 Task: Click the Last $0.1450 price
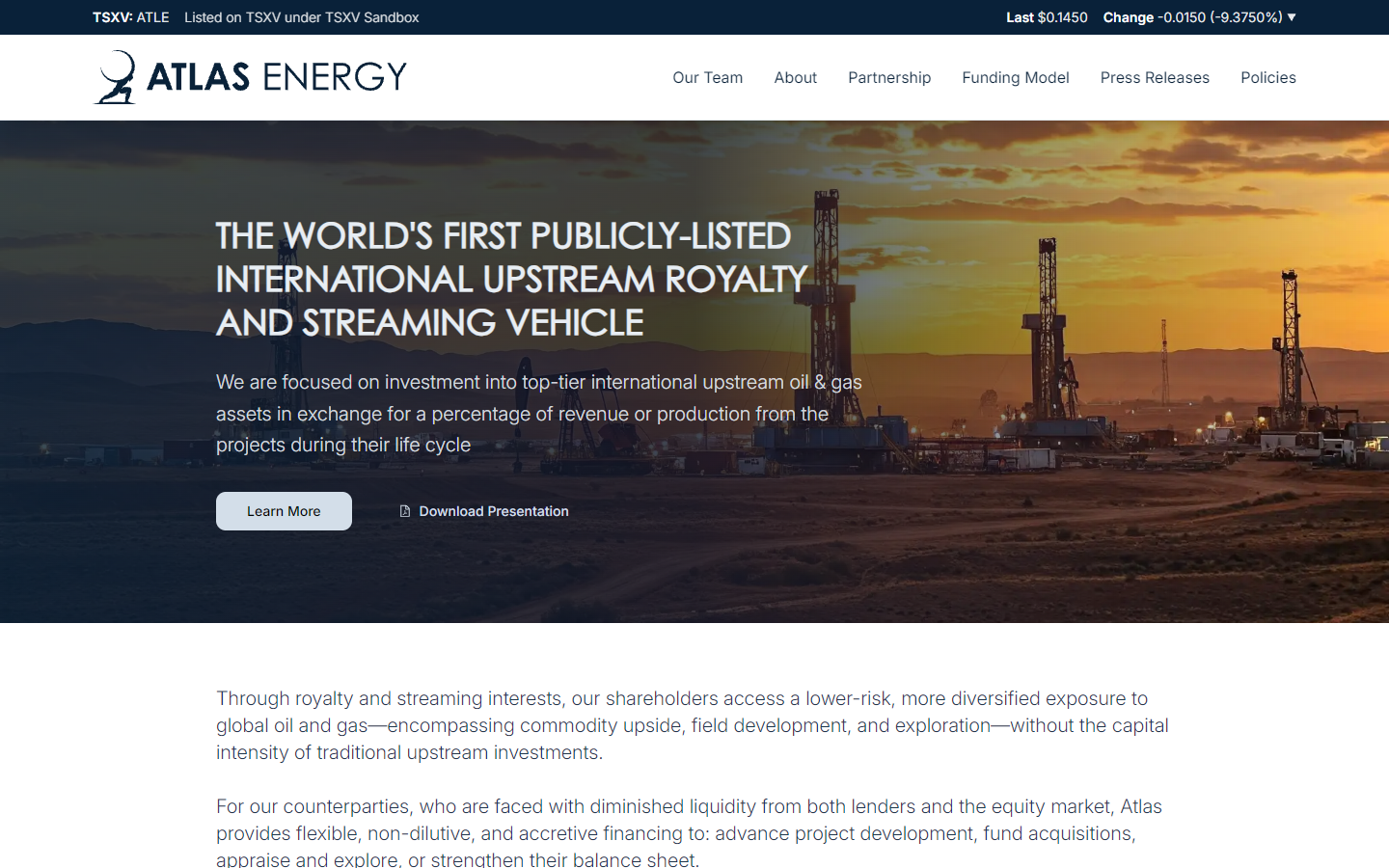(x=1047, y=17)
